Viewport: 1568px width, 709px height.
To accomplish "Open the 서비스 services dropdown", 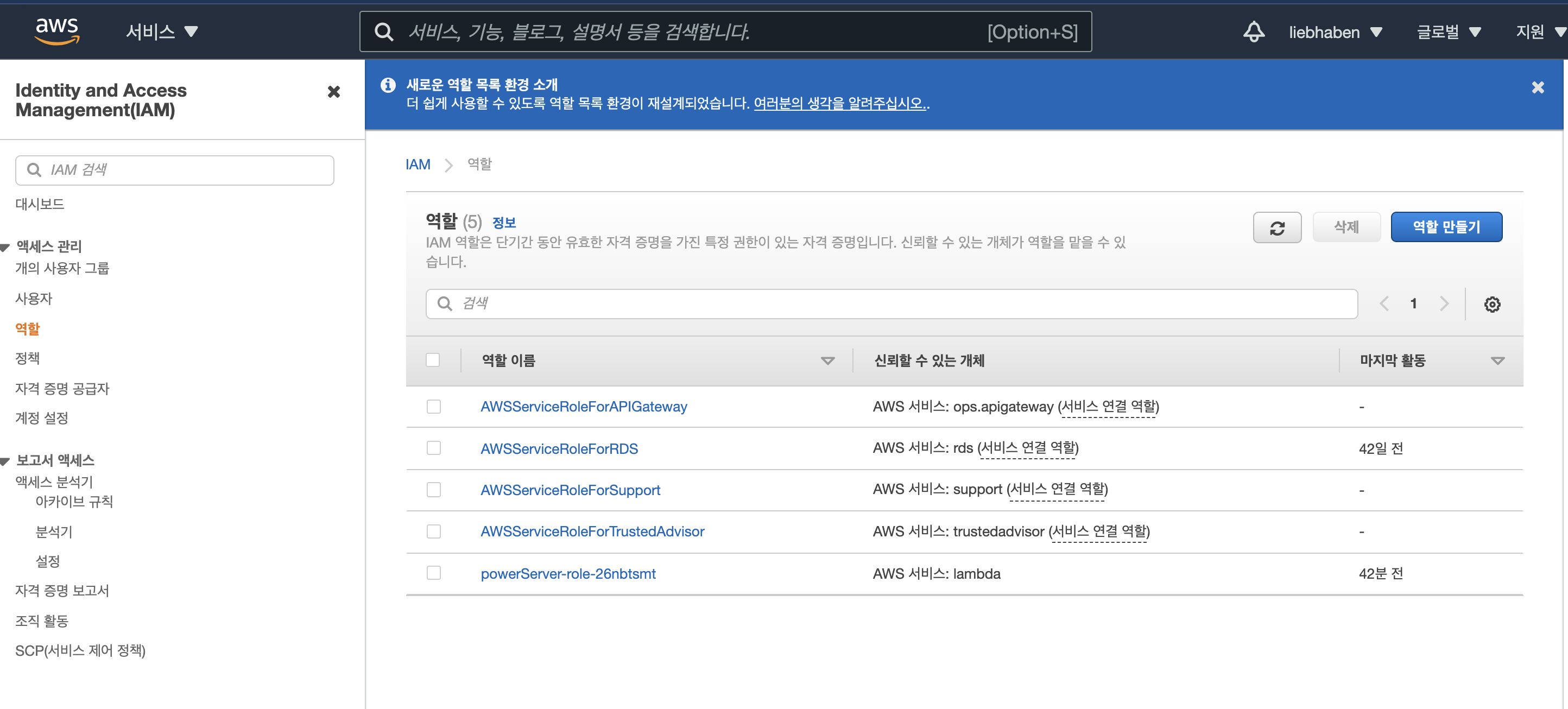I will click(162, 31).
